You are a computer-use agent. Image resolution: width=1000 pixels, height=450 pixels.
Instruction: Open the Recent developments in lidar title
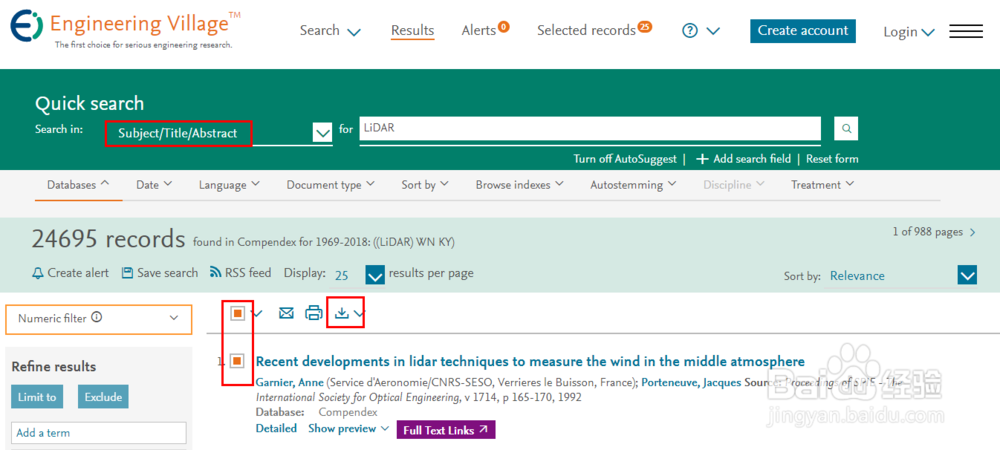(530, 361)
